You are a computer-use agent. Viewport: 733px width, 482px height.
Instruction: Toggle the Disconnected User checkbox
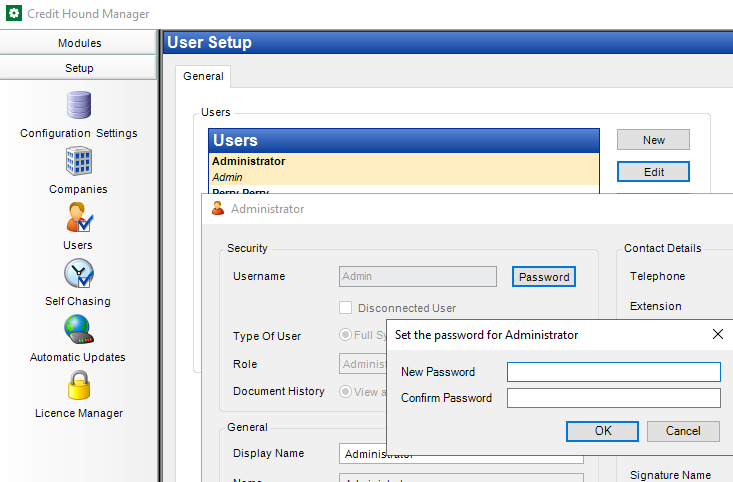[x=345, y=308]
